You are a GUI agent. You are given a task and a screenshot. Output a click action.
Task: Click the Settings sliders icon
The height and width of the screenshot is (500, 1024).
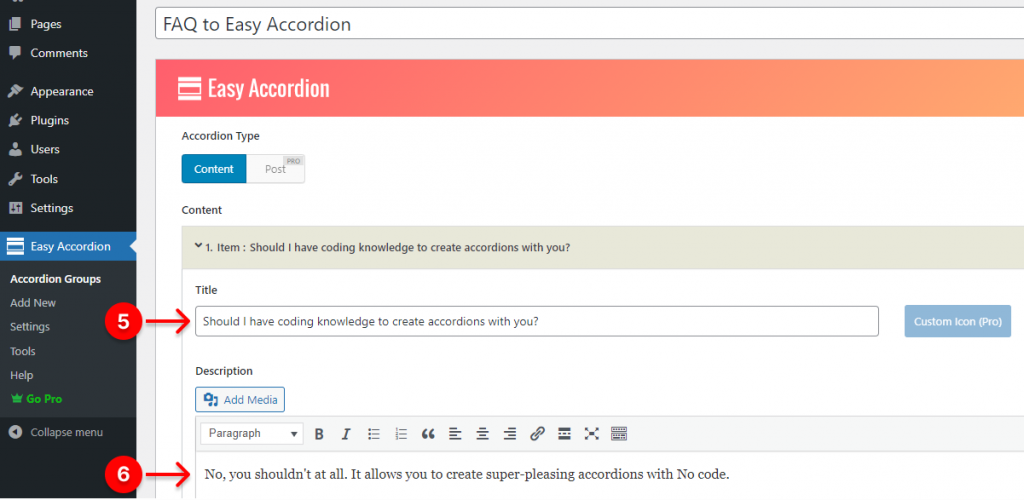16,208
